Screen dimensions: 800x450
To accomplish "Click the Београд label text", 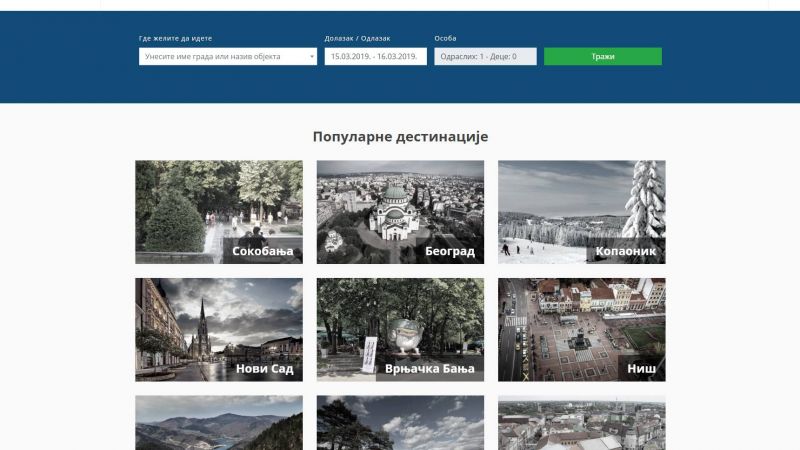I will 450,251.
